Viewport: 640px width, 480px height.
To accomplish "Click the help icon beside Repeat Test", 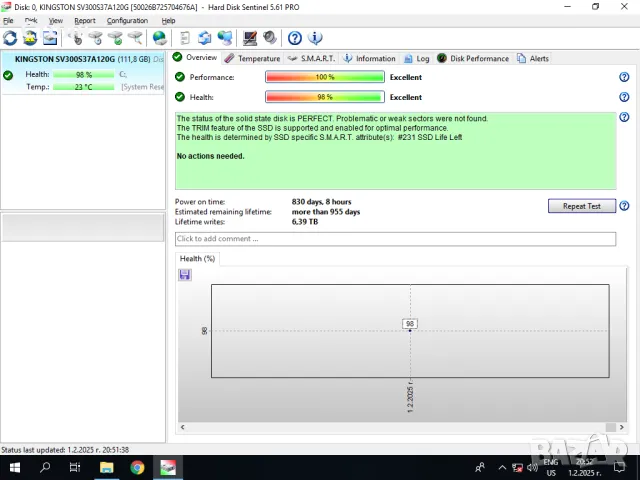I will pos(624,206).
